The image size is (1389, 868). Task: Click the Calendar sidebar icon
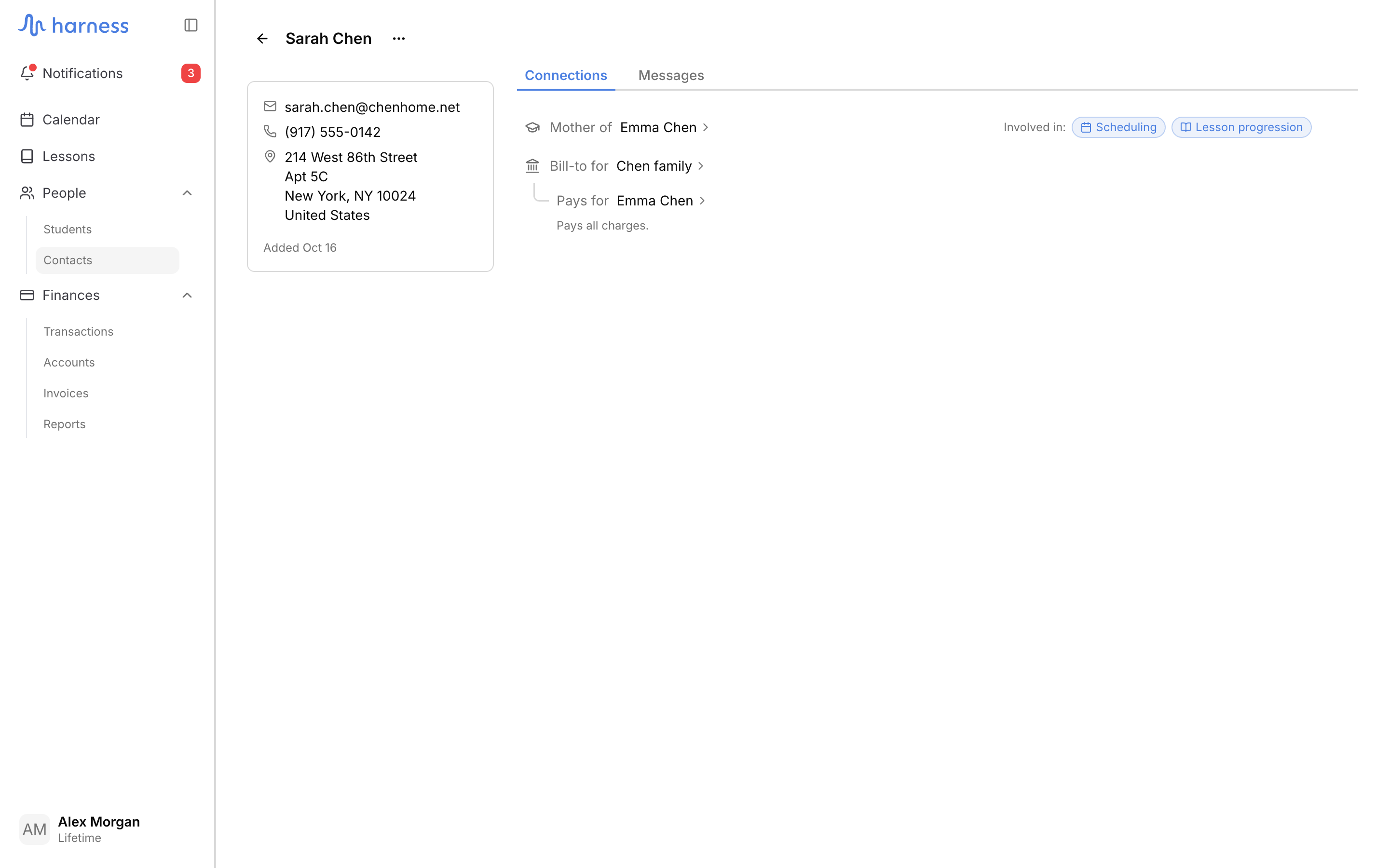[27, 120]
